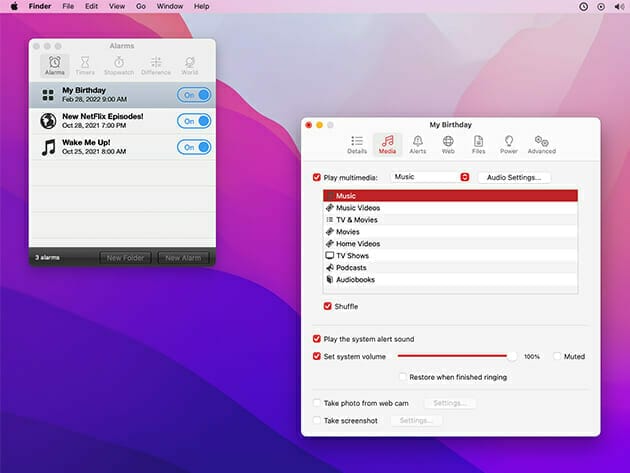Select Podcasts in the media list
This screenshot has width=630, height=473.
coord(350,268)
